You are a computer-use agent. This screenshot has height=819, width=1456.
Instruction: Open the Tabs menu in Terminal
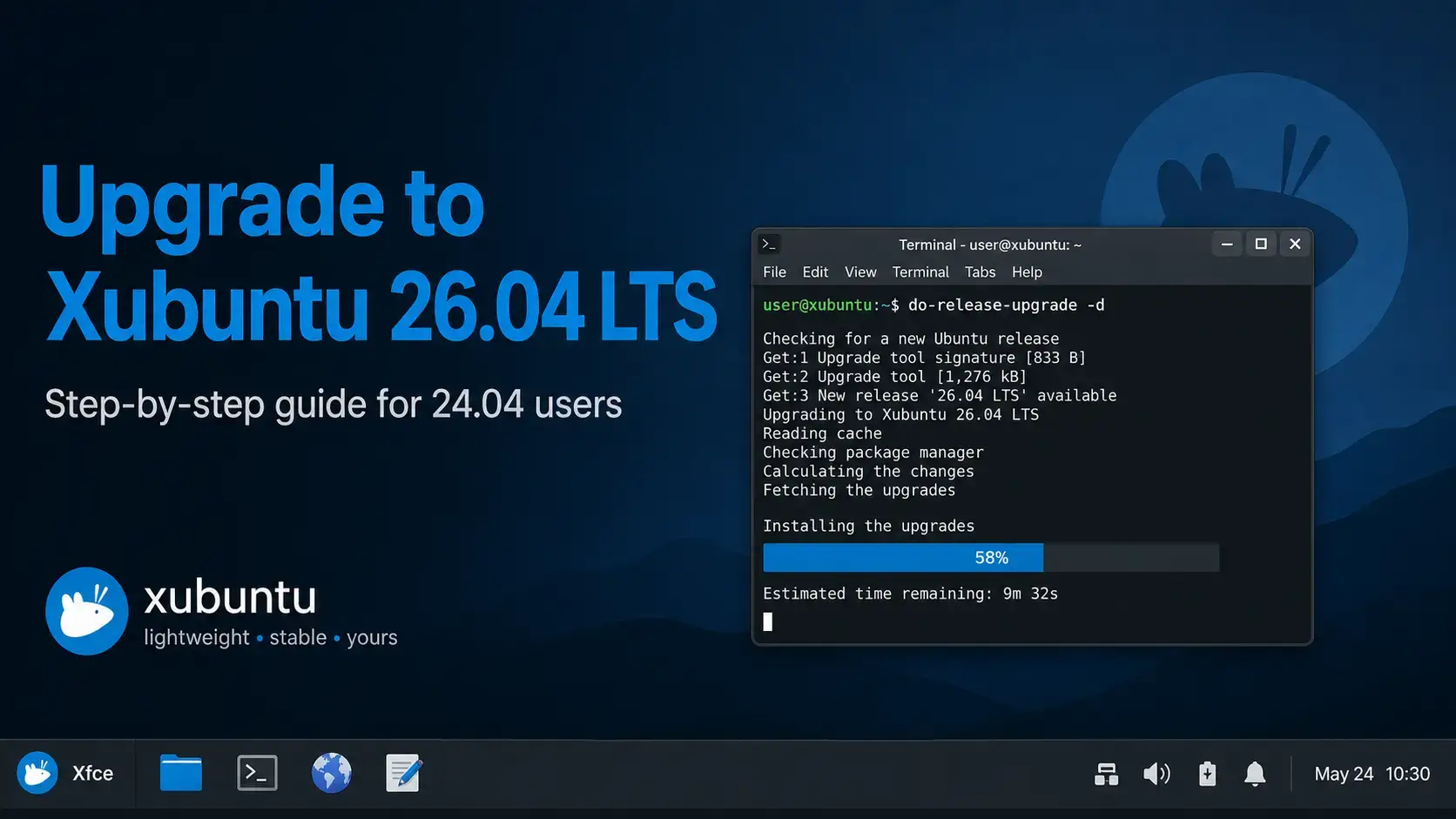tap(980, 272)
